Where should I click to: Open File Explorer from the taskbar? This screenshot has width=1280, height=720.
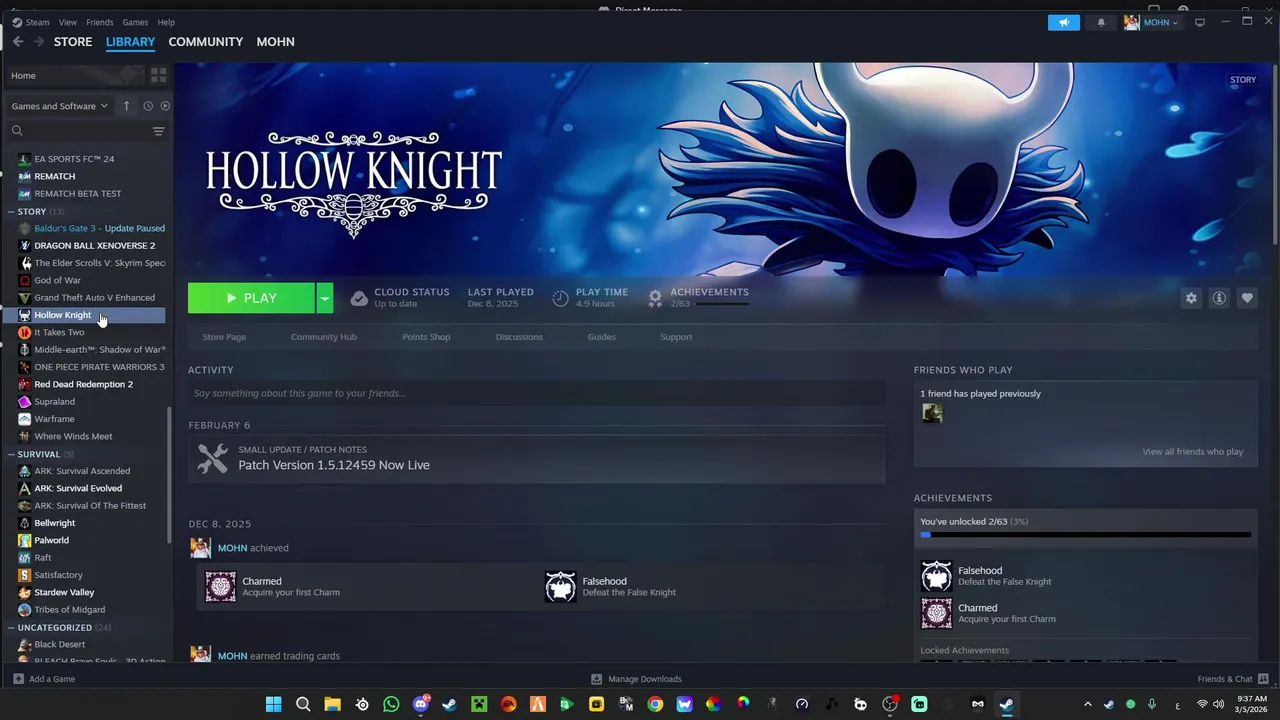click(x=332, y=704)
